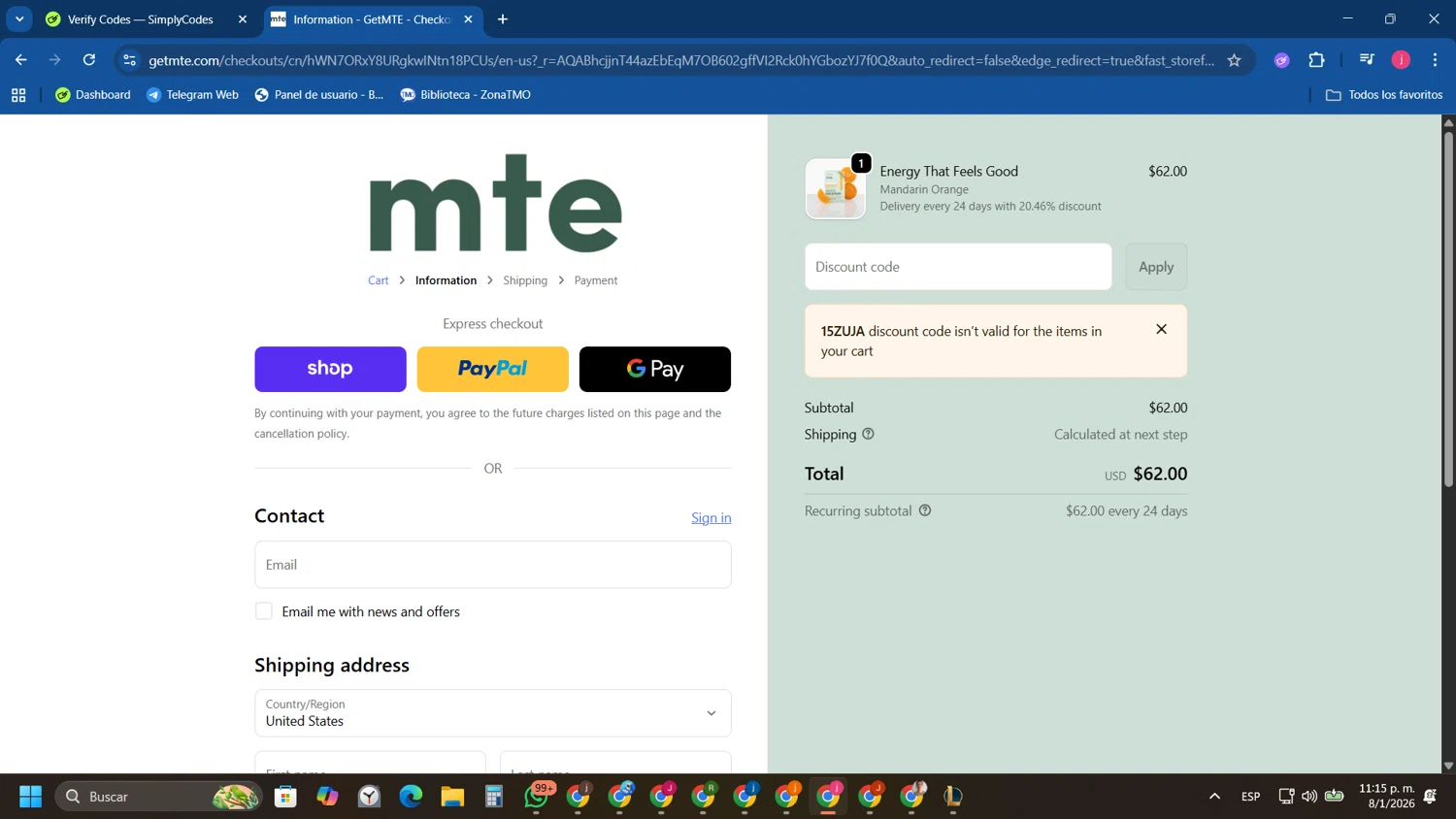The width and height of the screenshot is (1456, 819).
Task: Pay with Google Pay button
Action: point(655,369)
